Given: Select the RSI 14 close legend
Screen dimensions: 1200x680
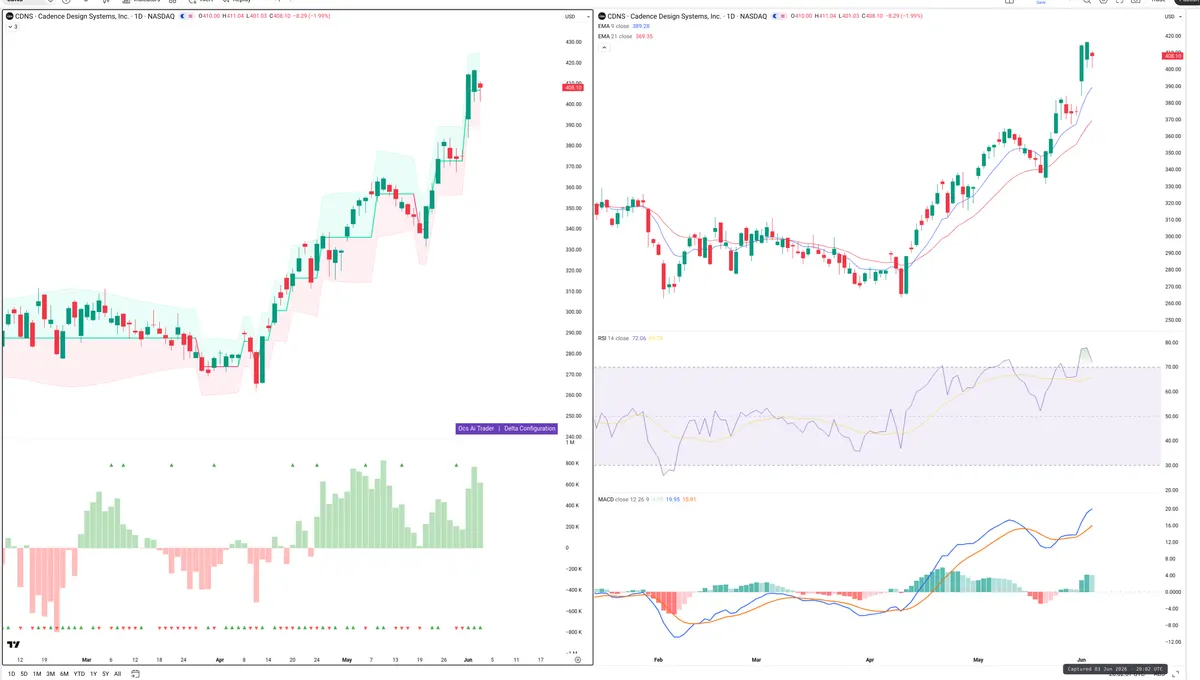Looking at the screenshot, I should pyautogui.click(x=612, y=339).
